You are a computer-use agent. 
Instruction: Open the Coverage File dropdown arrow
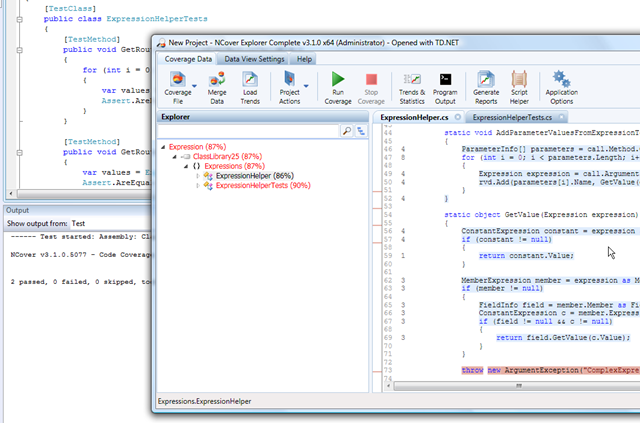194,86
